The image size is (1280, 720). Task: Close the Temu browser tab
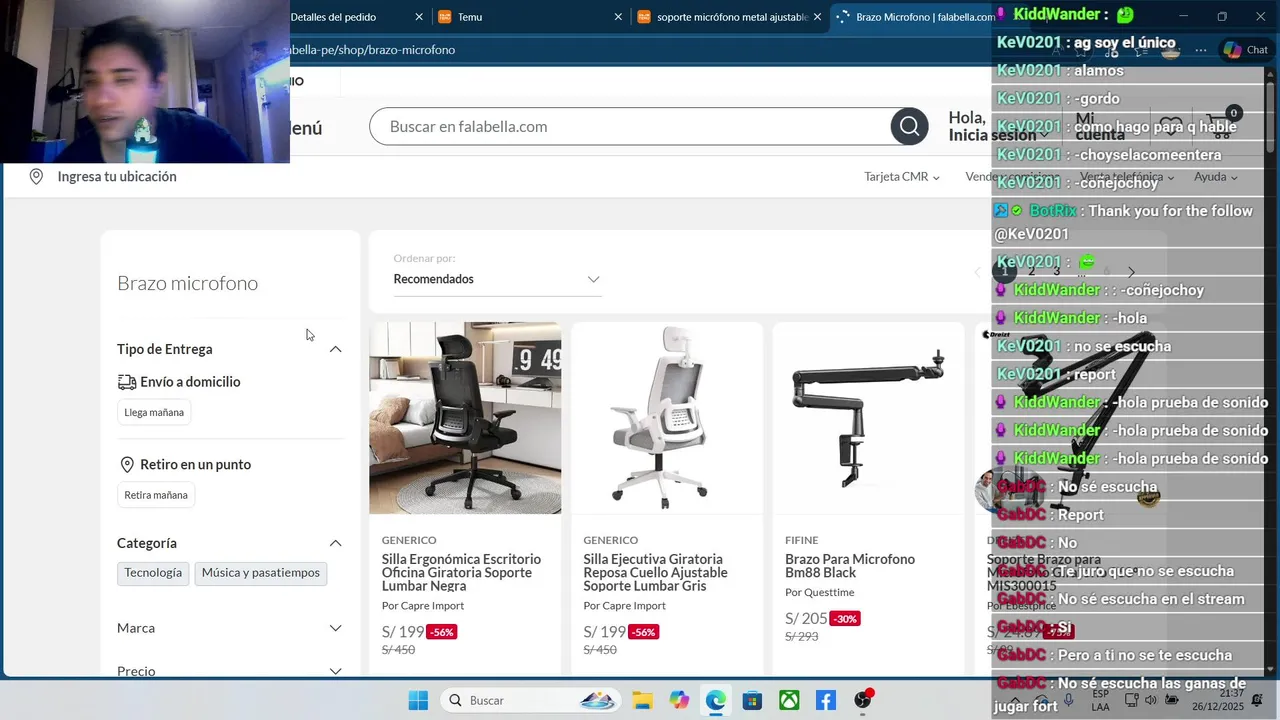click(x=618, y=17)
